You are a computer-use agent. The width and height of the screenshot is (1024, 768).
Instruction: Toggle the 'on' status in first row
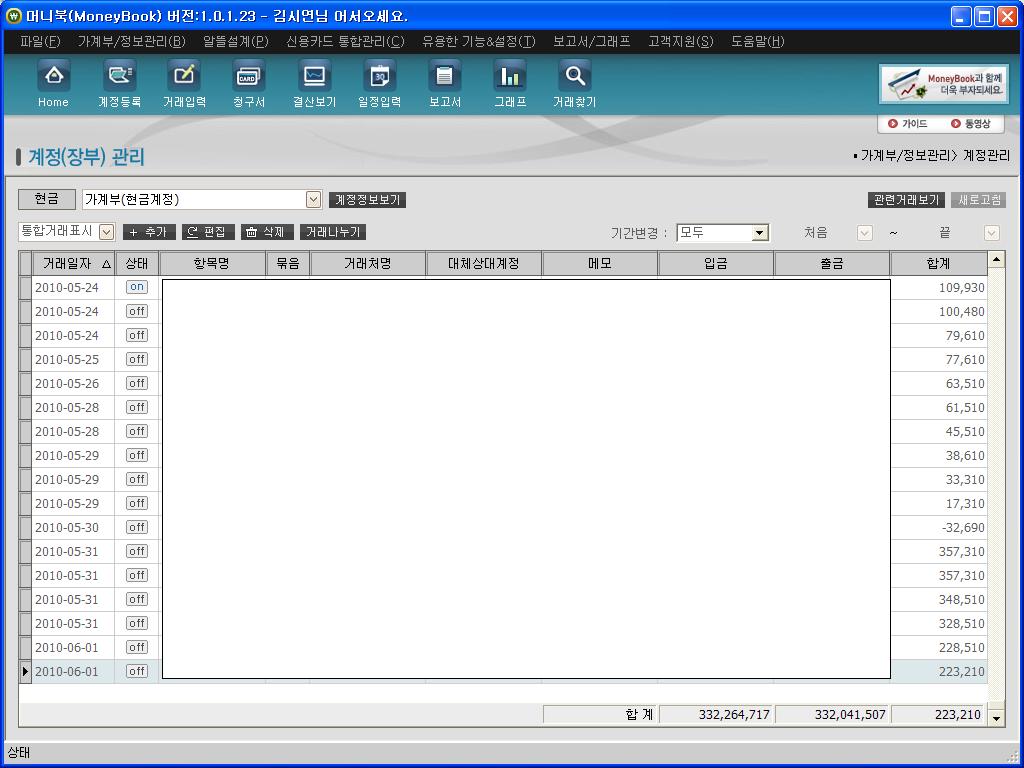point(137,287)
